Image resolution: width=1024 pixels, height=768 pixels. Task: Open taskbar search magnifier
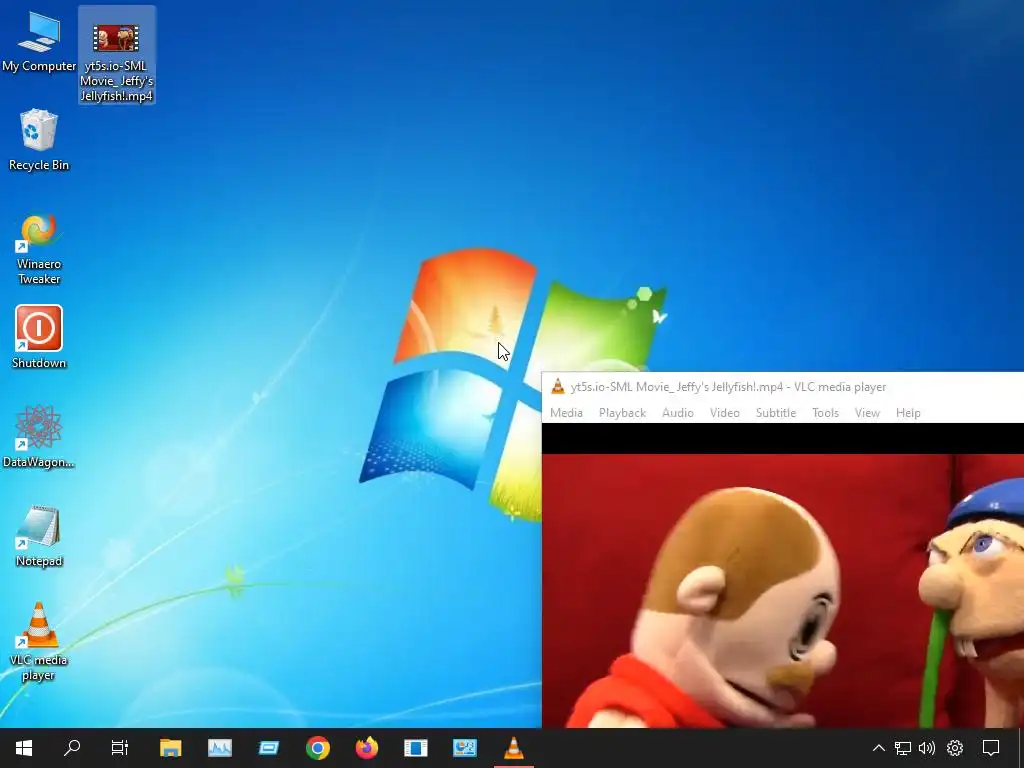click(x=72, y=748)
